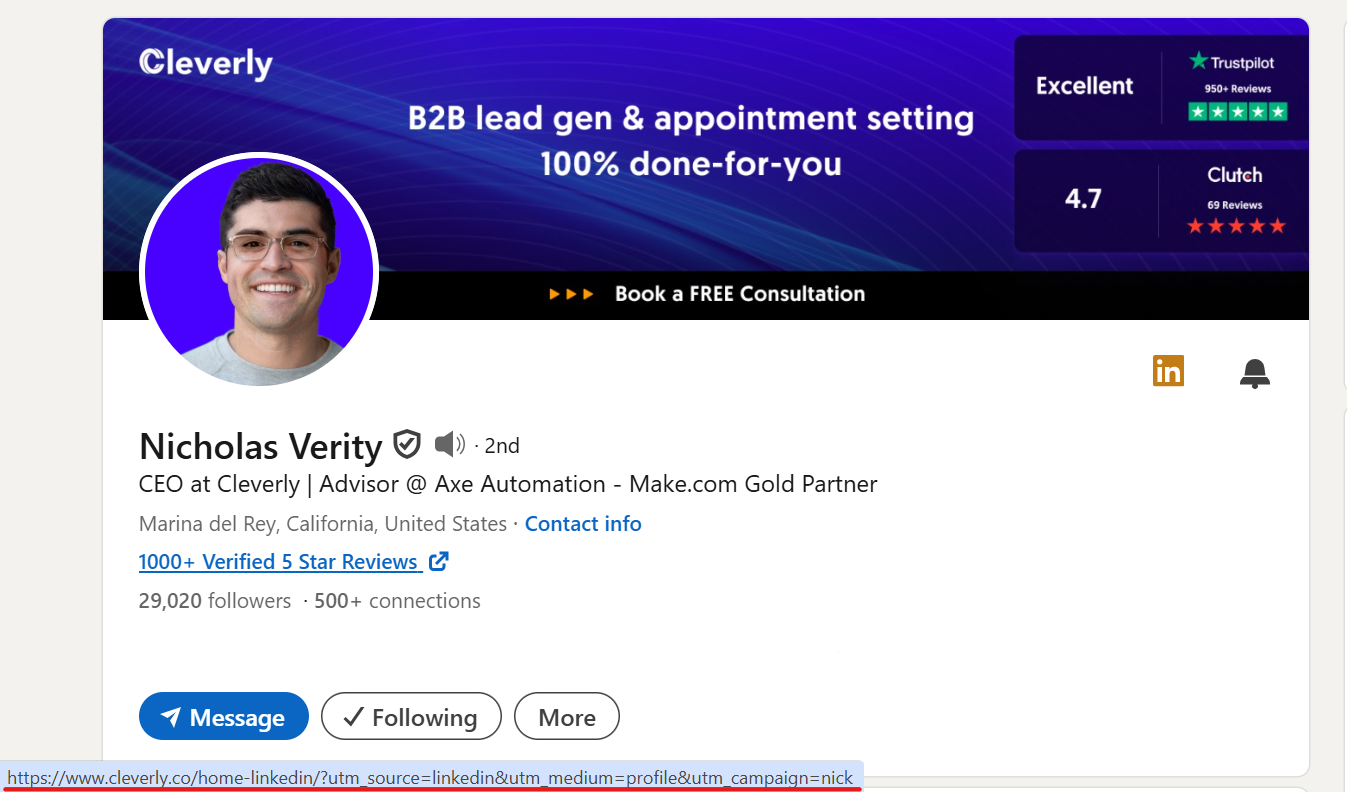Click the Clutch 4.7 rating card

[1161, 201]
